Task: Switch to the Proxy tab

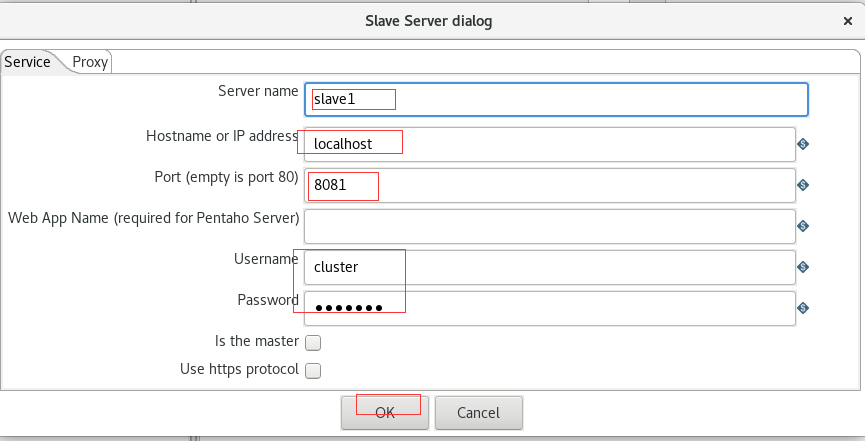Action: [x=90, y=62]
